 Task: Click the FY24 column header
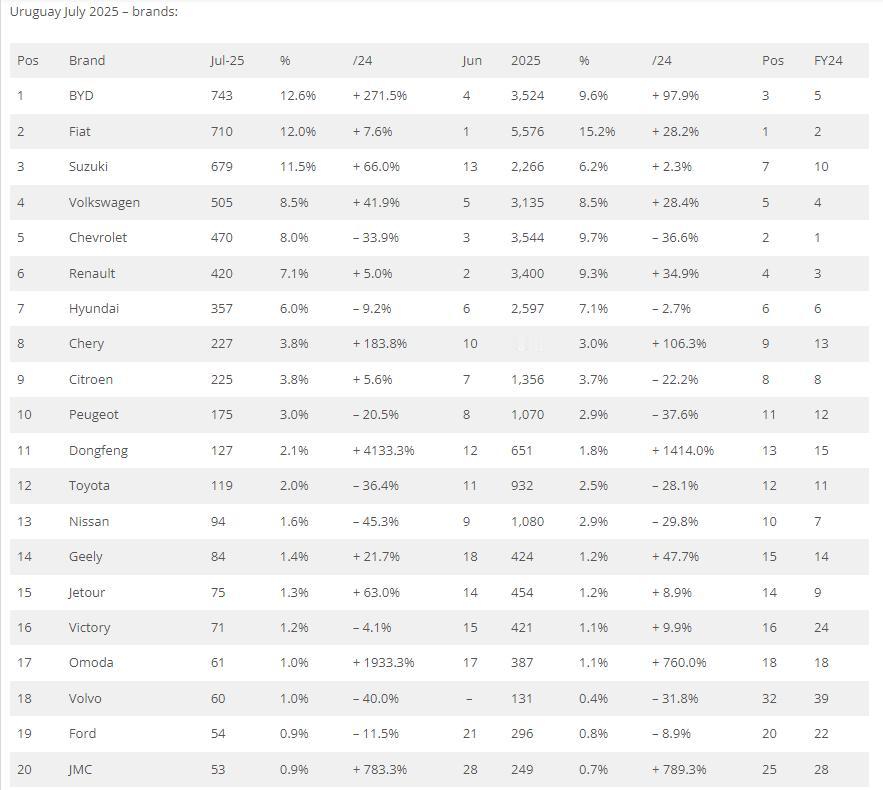[828, 60]
